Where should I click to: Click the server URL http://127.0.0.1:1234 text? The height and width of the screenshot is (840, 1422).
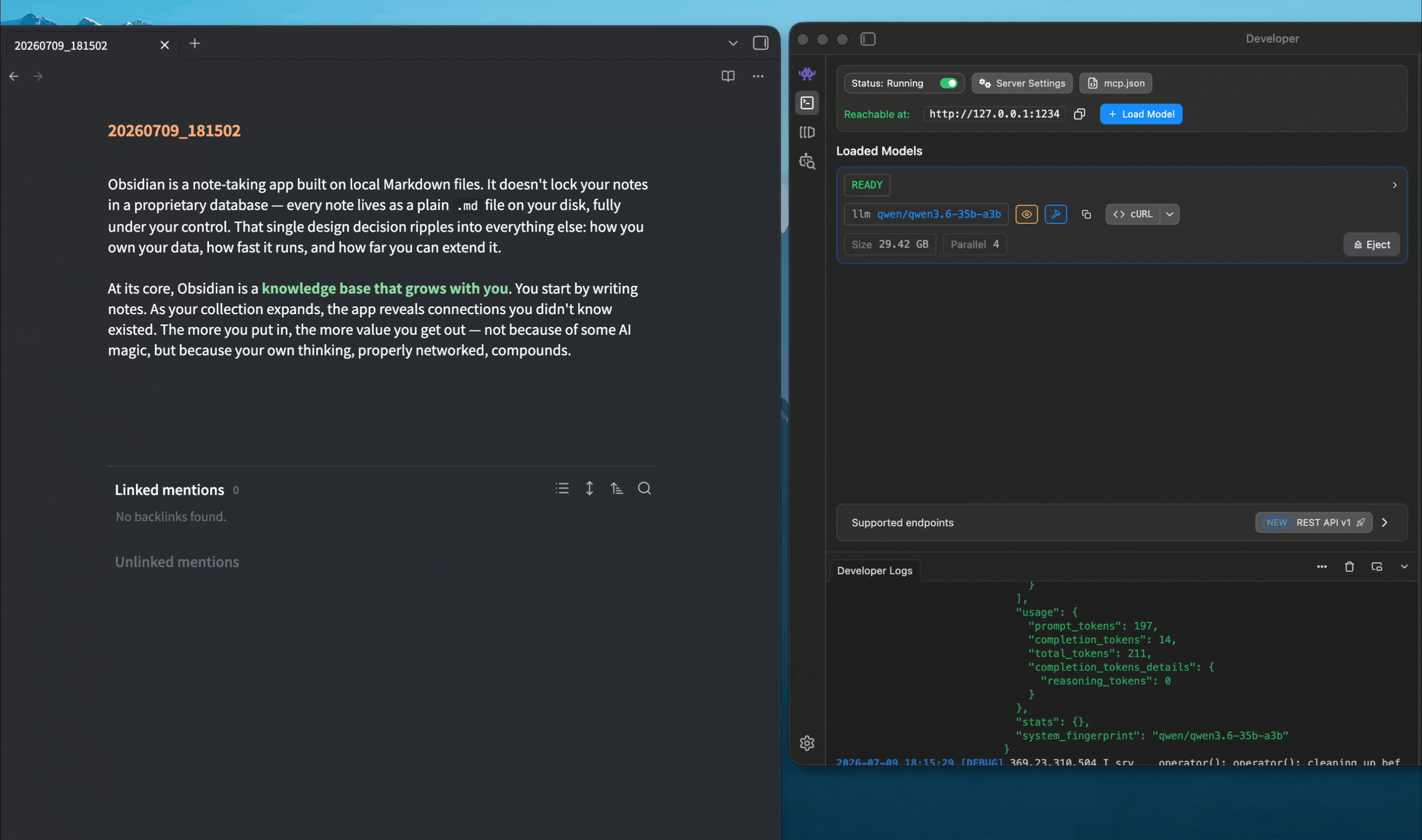tap(994, 114)
